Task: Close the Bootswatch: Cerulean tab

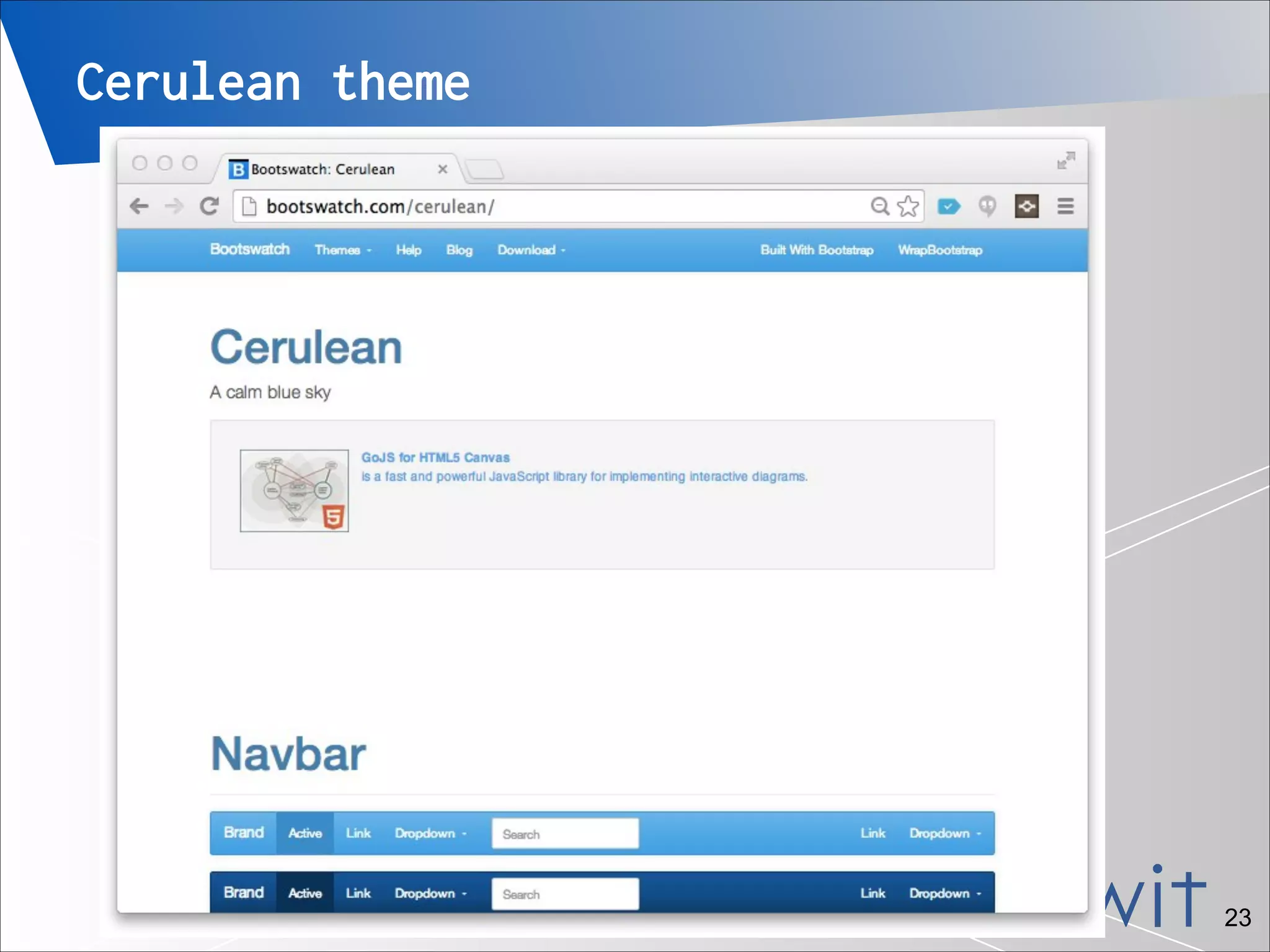Action: point(443,169)
